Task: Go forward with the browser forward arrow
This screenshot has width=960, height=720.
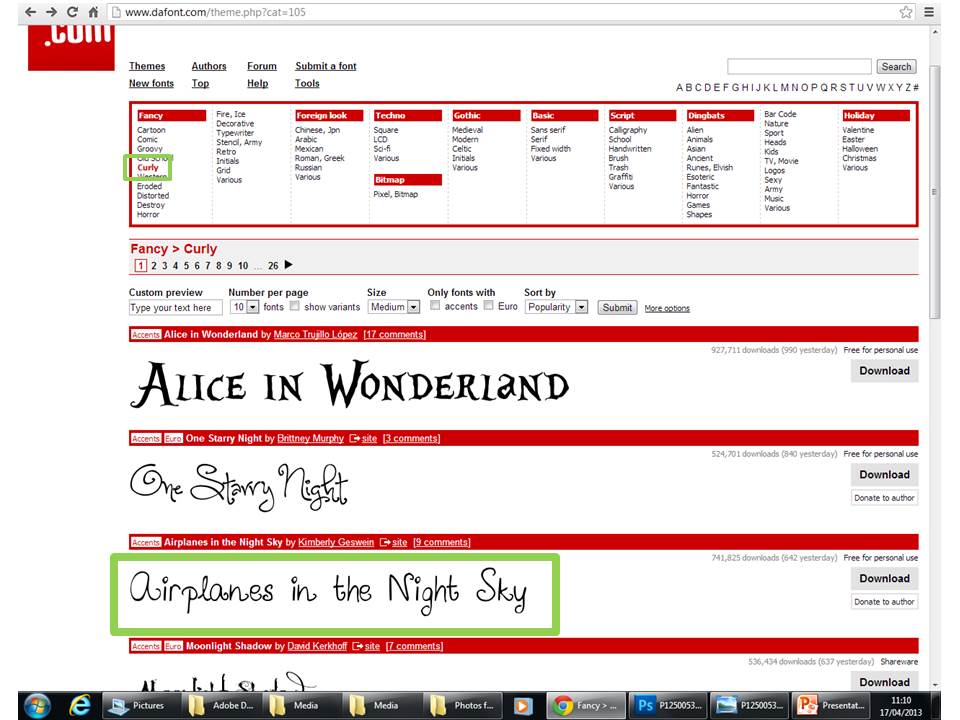Action: tap(51, 12)
